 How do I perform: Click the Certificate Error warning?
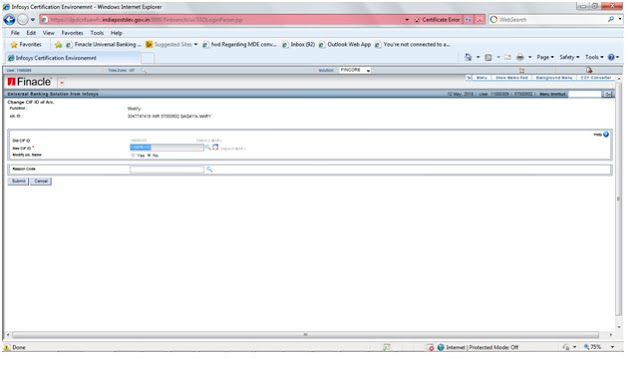click(437, 20)
